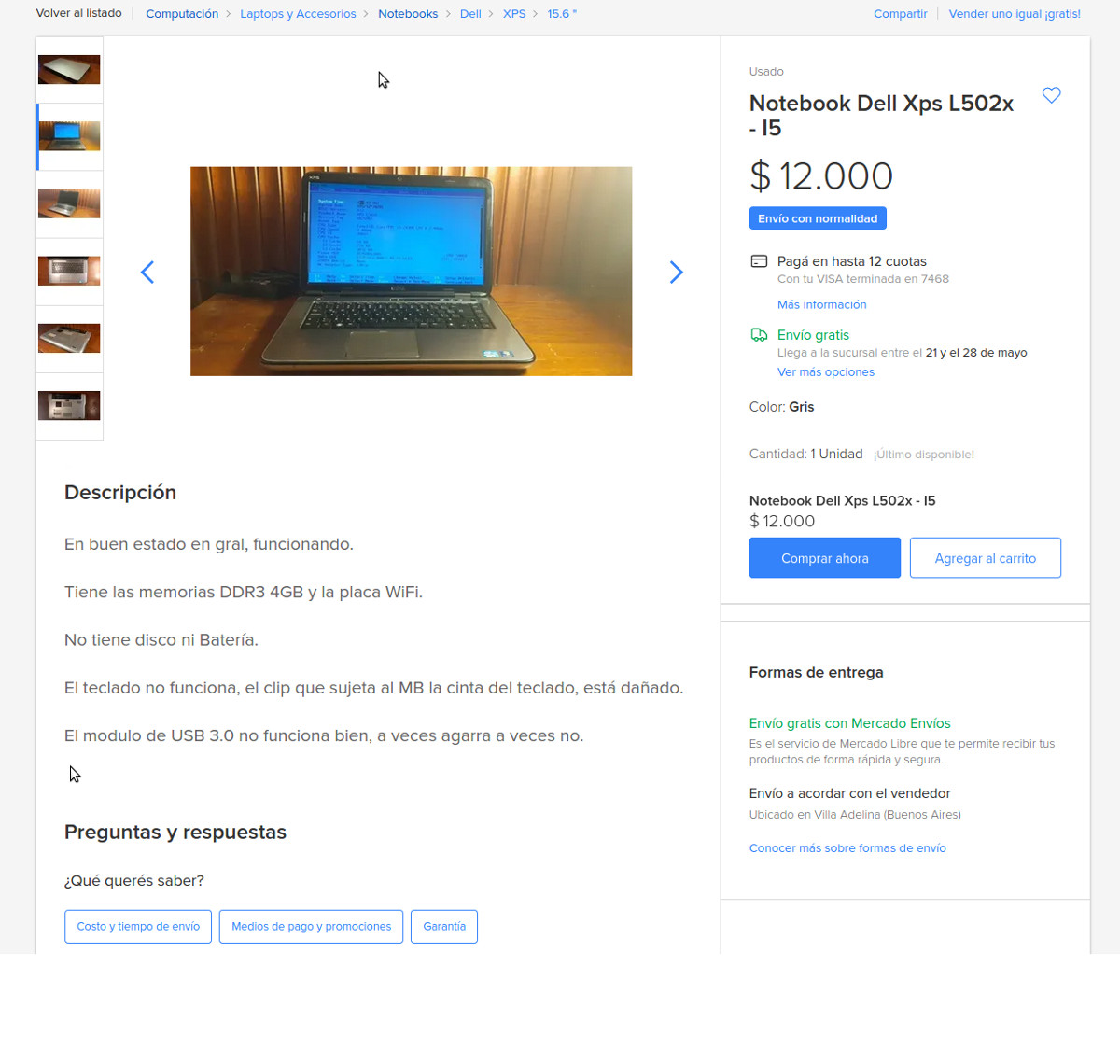Select the last thumbnail showing internals
Image resolution: width=1120 pixels, height=1064 pixels.
[x=69, y=405]
